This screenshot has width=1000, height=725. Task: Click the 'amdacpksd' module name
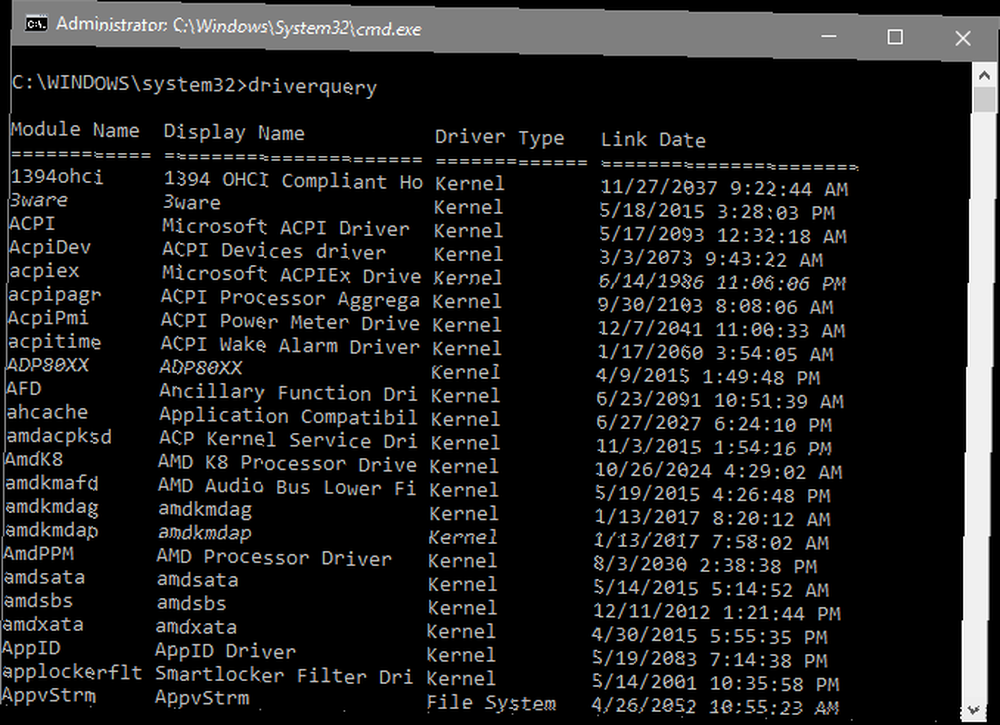59,436
